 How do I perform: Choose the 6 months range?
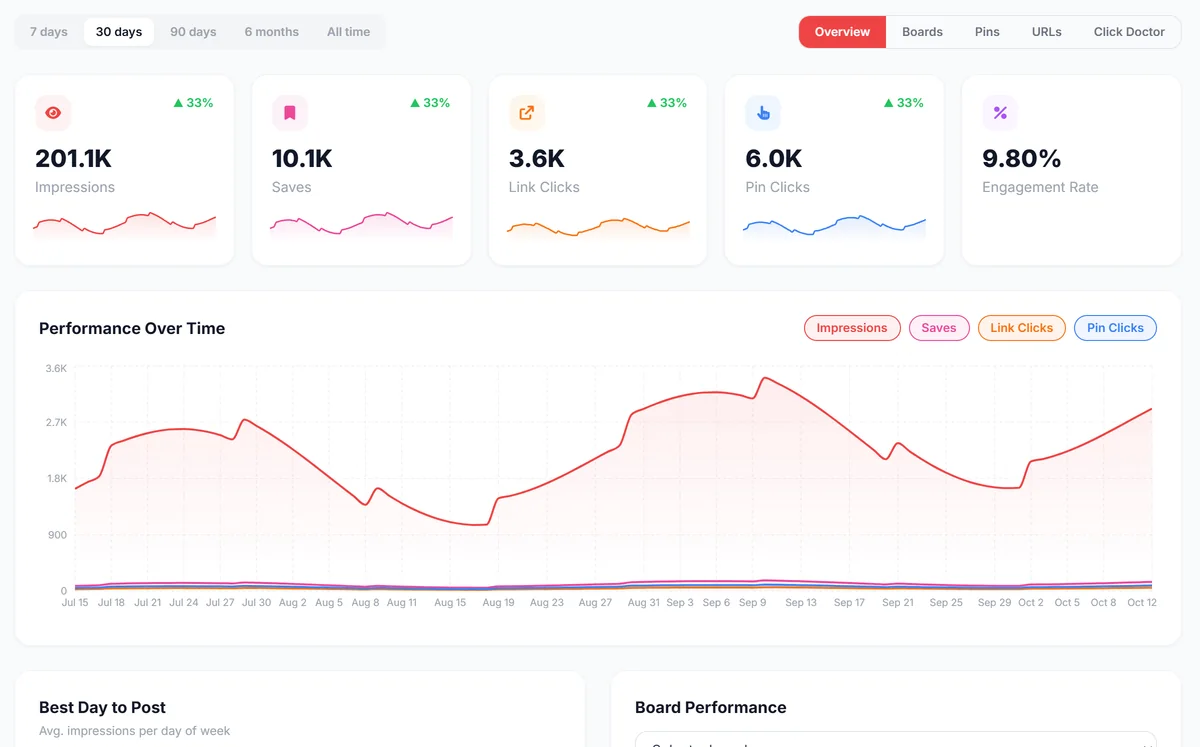[272, 32]
